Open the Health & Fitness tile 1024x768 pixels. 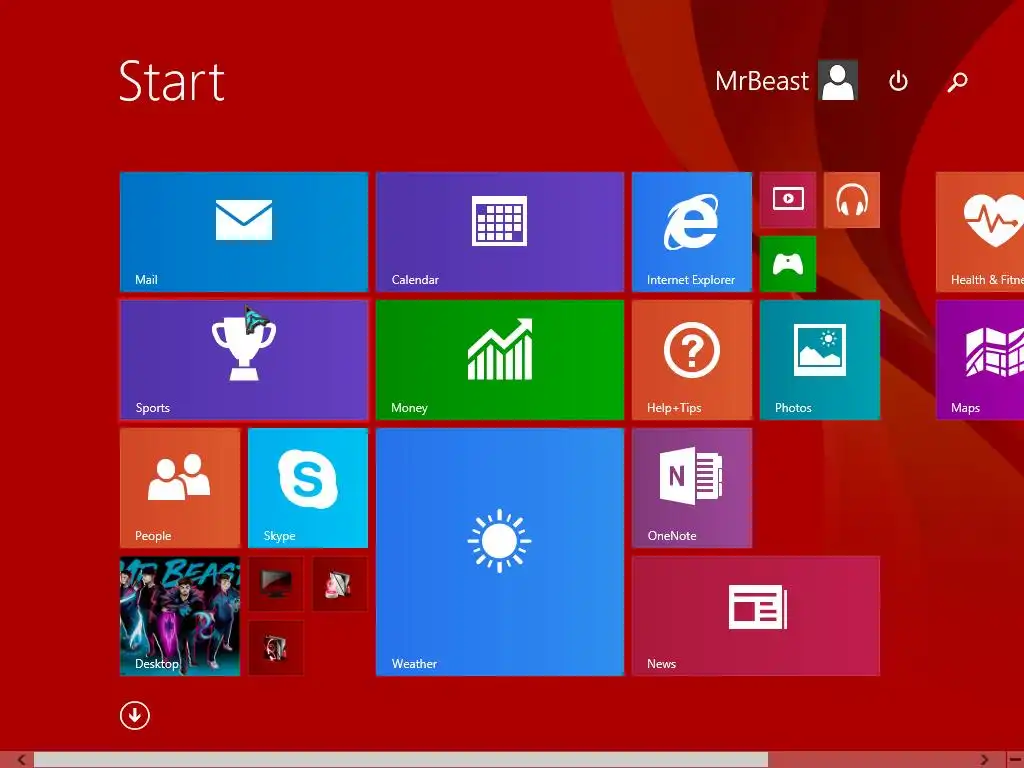[980, 232]
